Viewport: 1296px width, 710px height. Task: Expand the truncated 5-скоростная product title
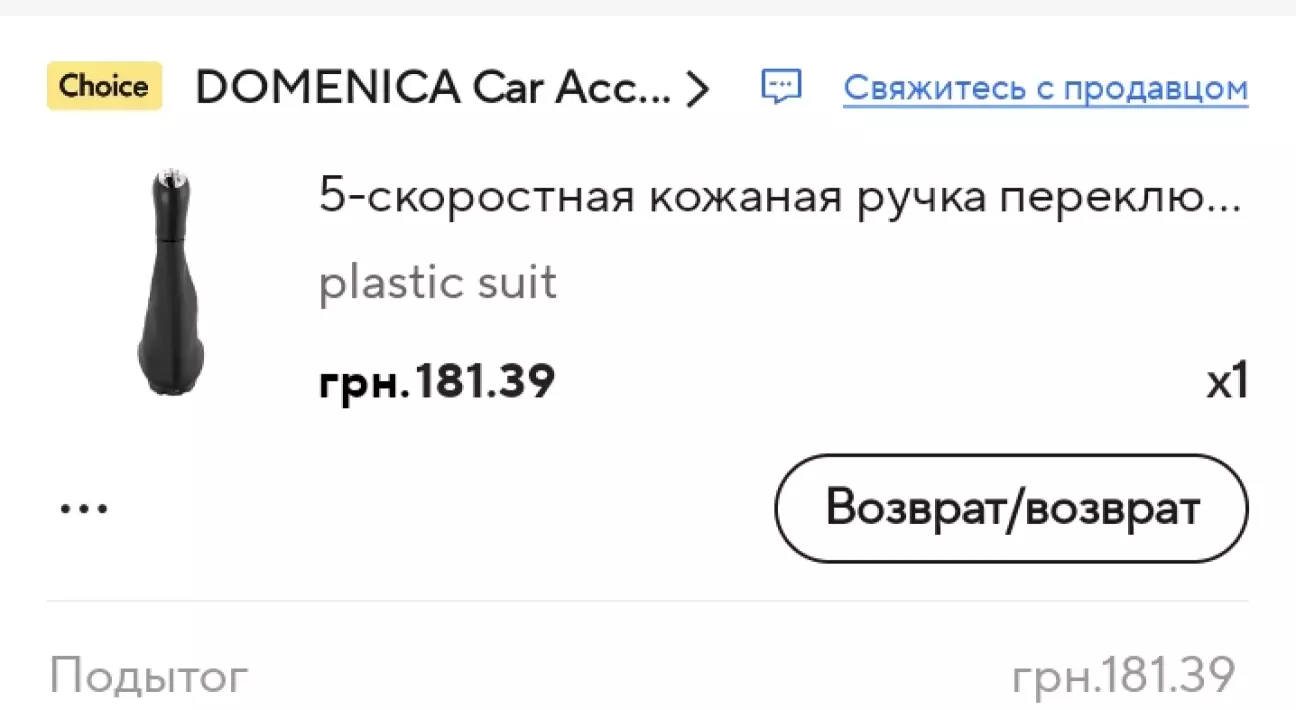click(x=780, y=197)
